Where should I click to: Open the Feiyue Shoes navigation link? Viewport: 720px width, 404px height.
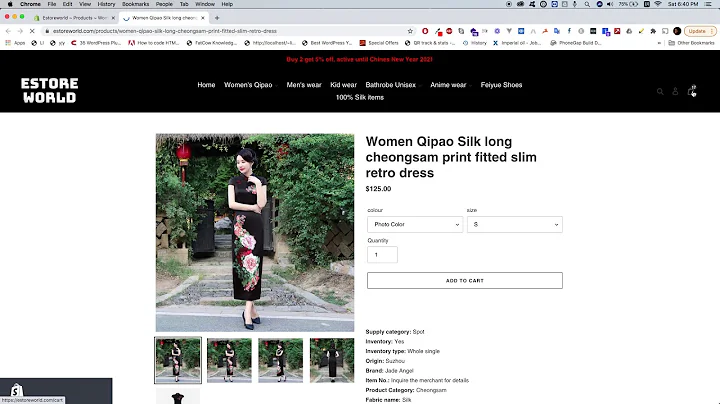(501, 85)
